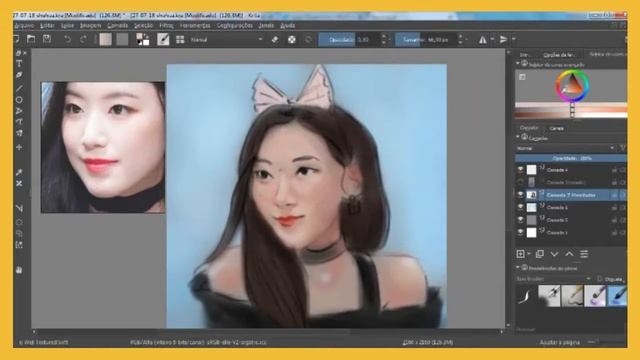Open the Arquivo menu
The image size is (640, 360).
(x=24, y=26)
